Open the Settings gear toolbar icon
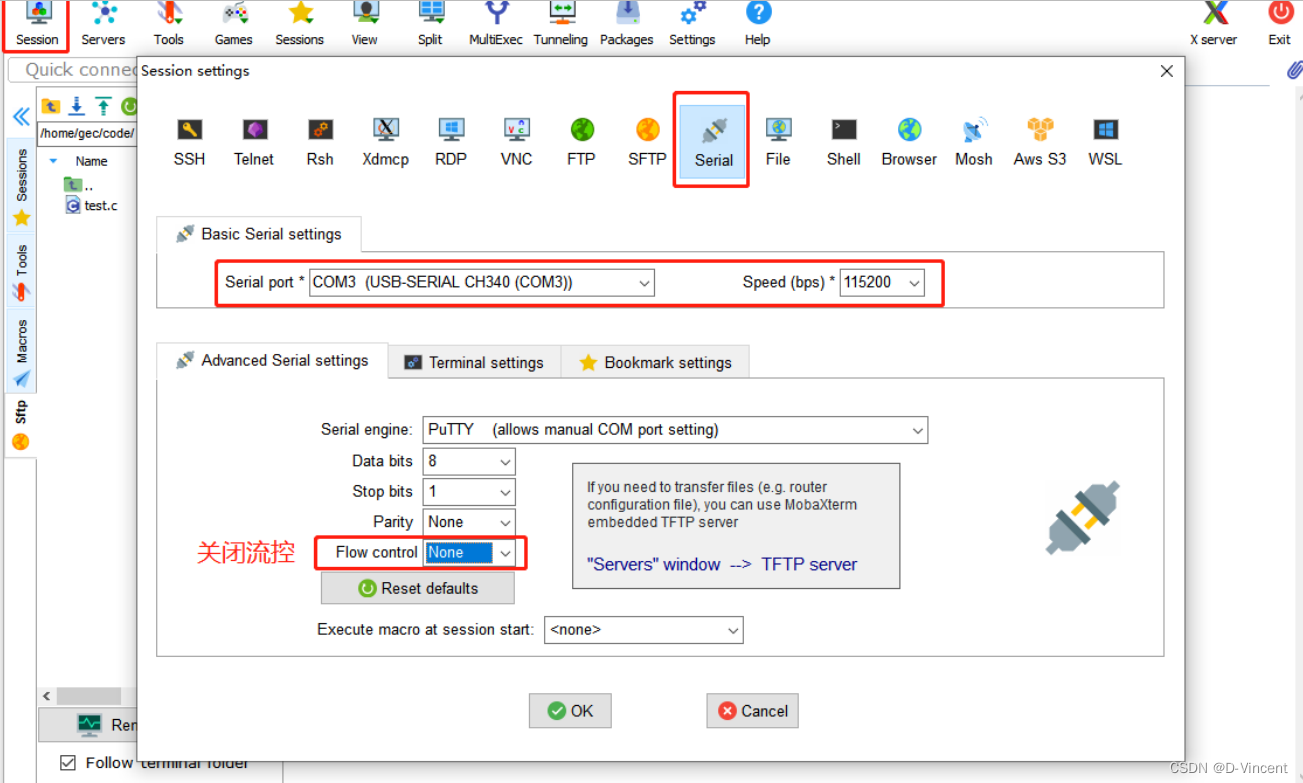This screenshot has height=783, width=1303. point(692,25)
